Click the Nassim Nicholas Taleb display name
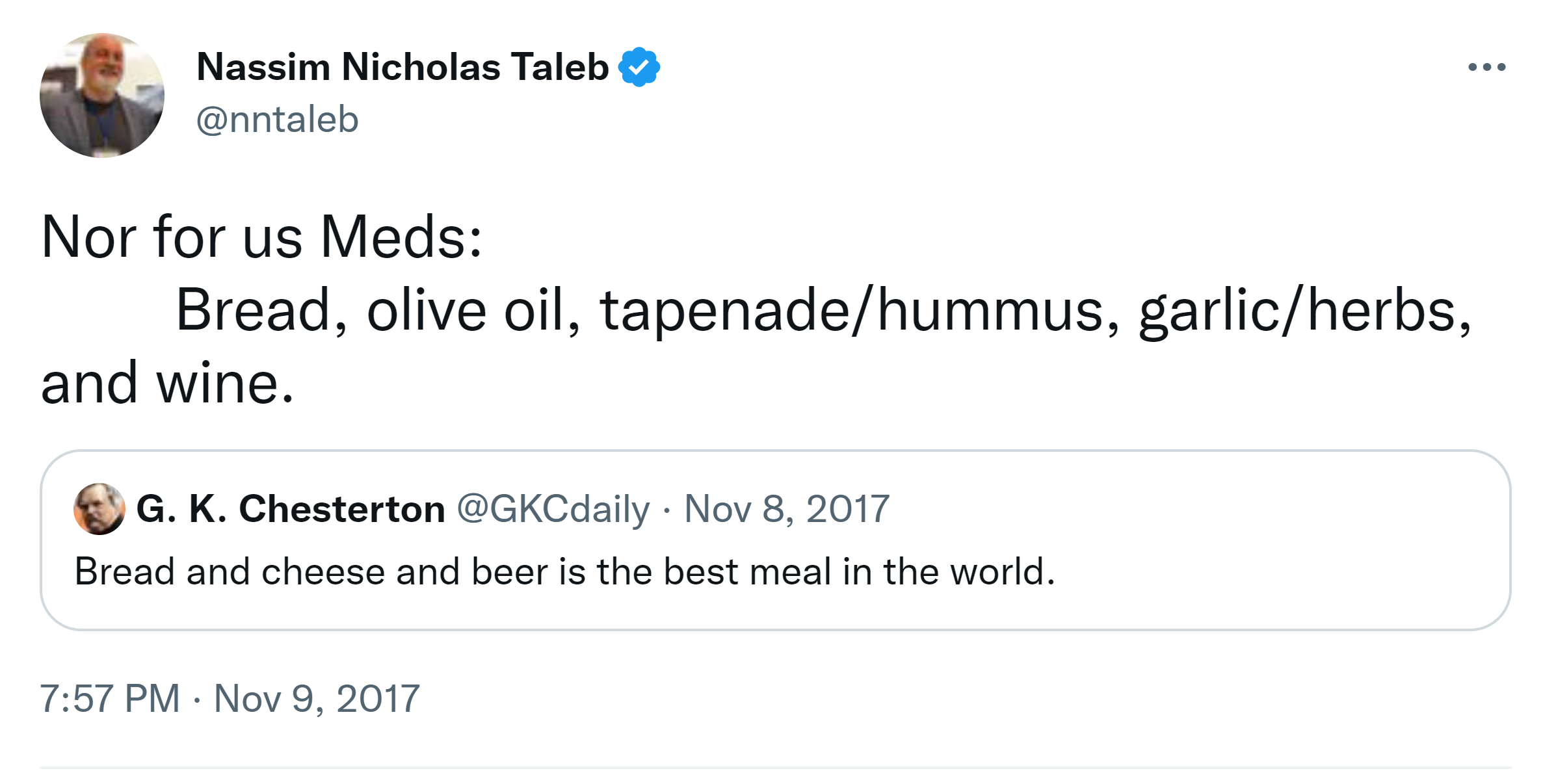 [402, 67]
